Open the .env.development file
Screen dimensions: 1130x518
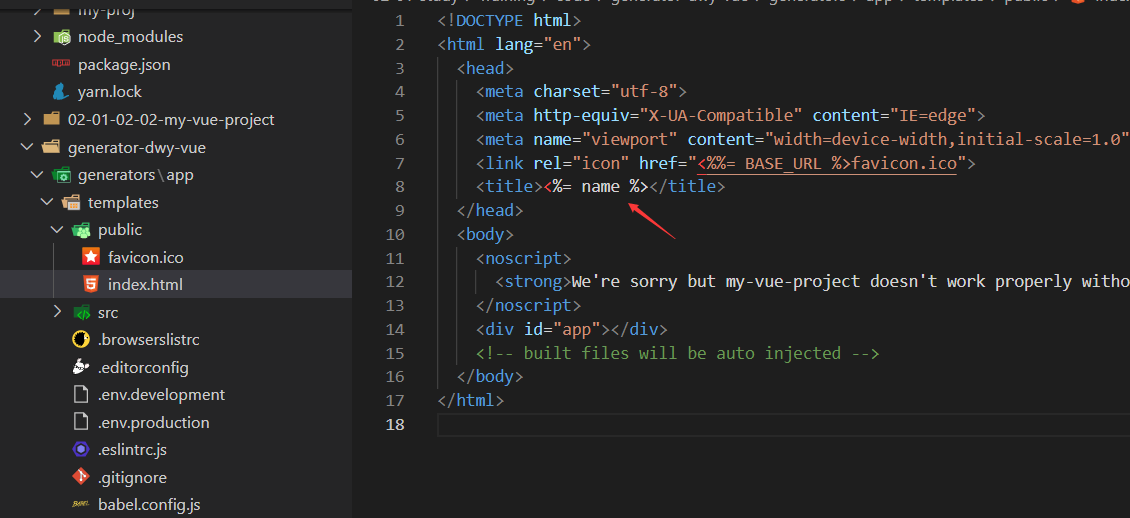click(x=161, y=394)
